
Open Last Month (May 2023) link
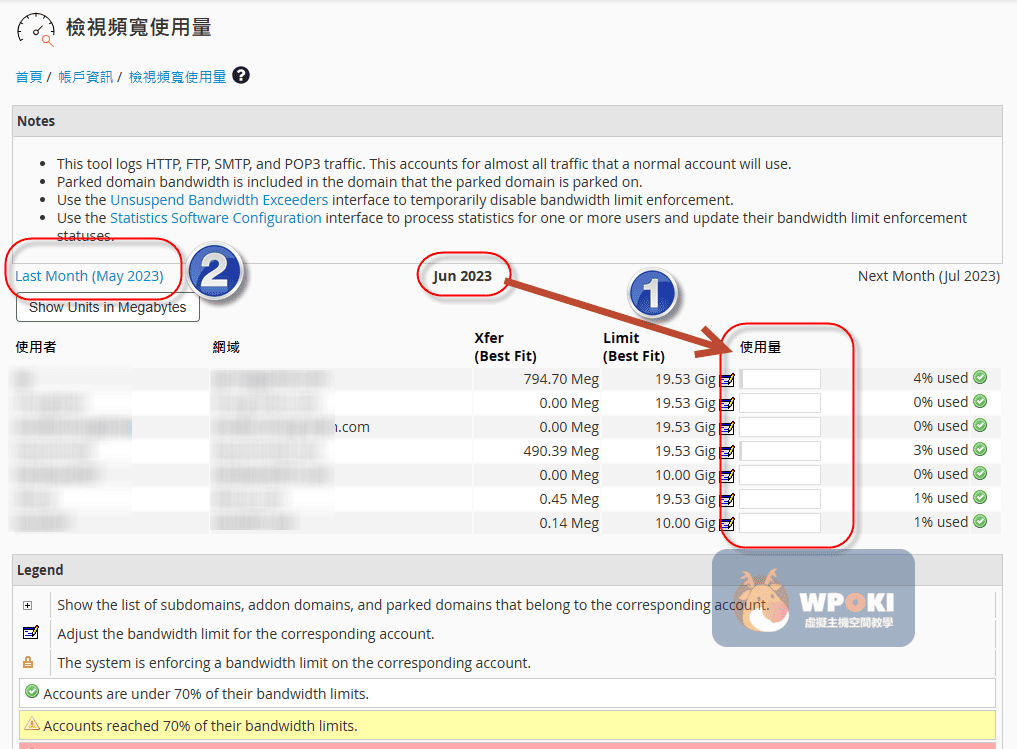click(89, 276)
